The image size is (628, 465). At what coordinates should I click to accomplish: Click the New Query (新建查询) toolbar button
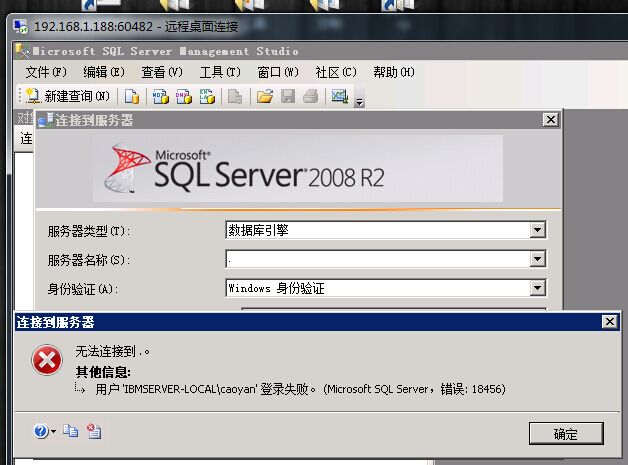pos(68,96)
